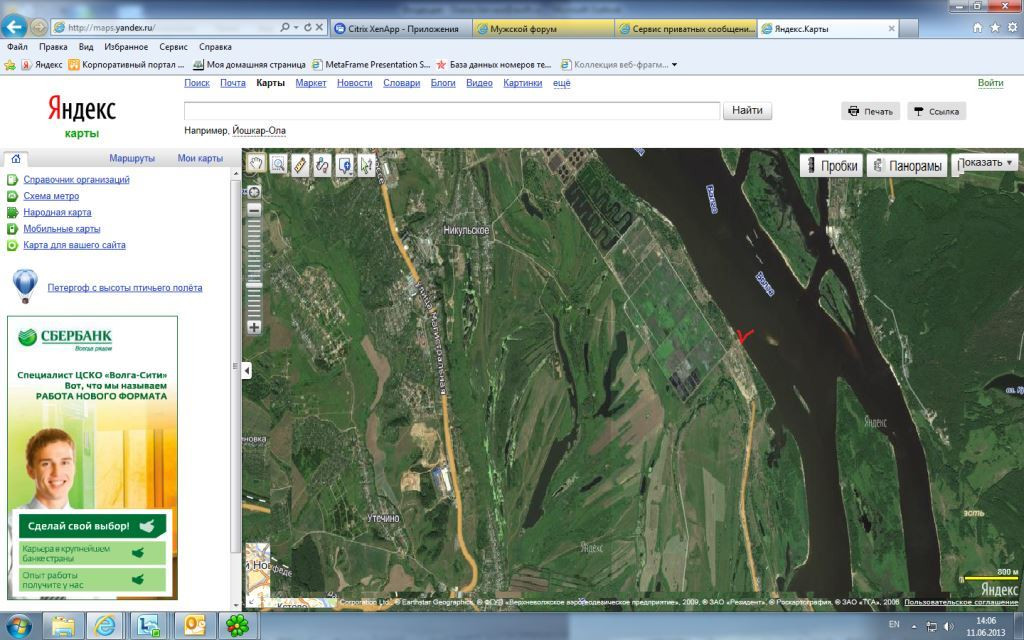Open the Справочник организаций link

coord(76,180)
